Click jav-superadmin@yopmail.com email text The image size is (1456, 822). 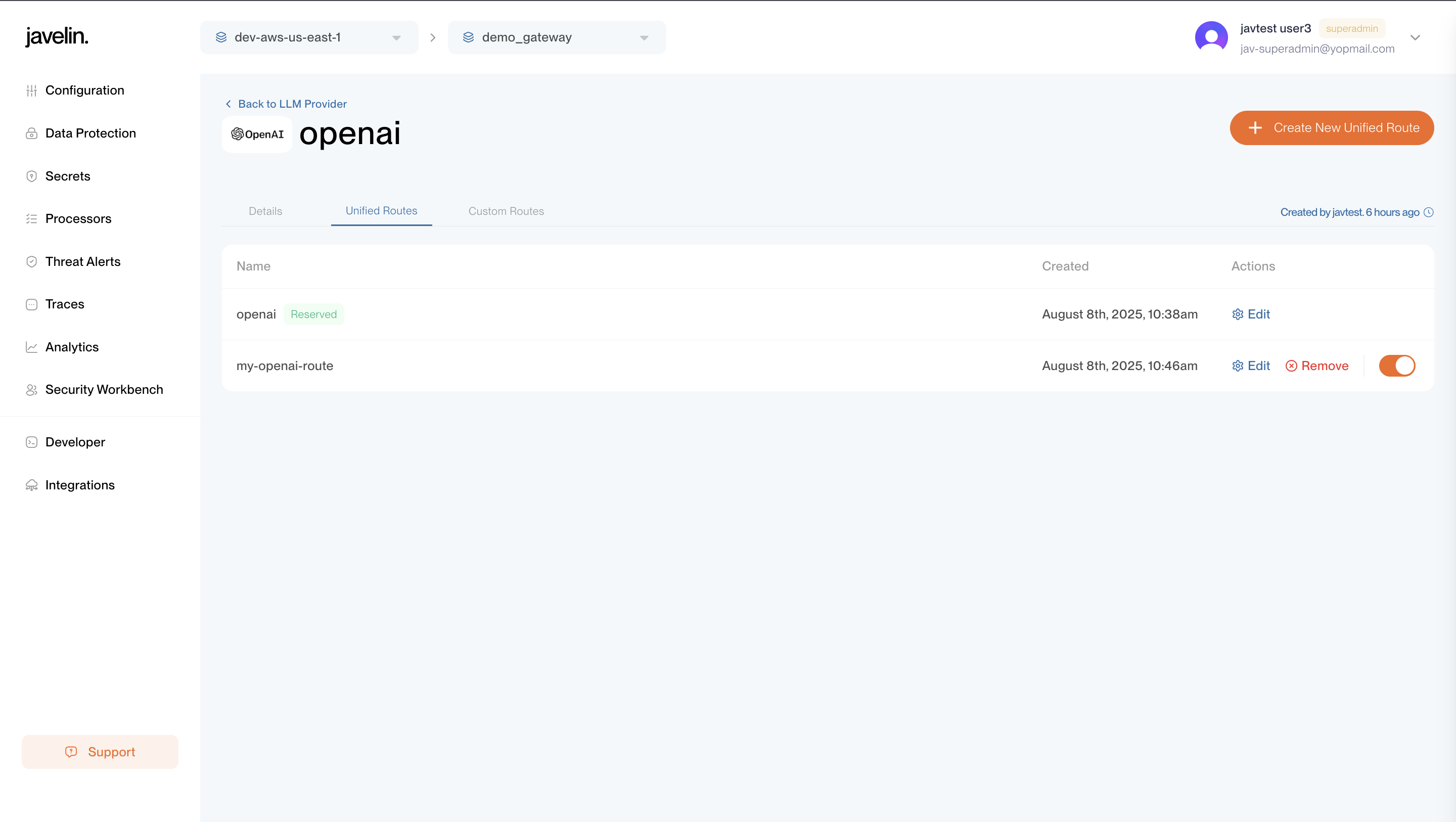coord(1317,49)
